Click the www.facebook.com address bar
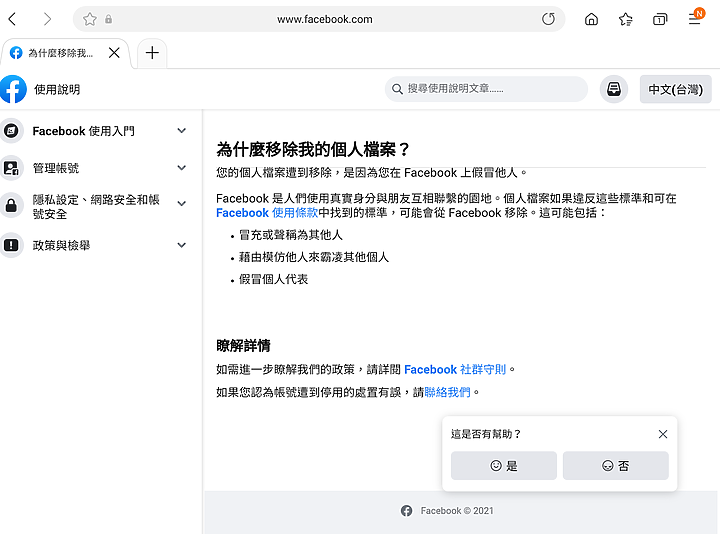 [319, 19]
